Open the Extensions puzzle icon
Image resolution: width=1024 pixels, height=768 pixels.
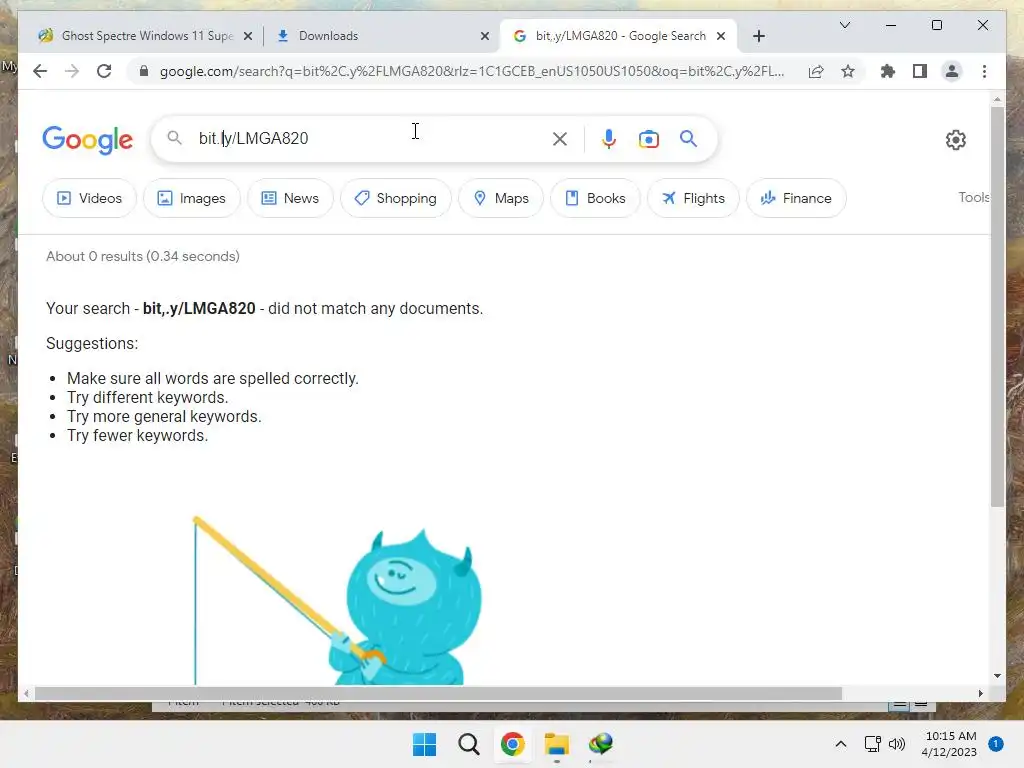[888, 71]
